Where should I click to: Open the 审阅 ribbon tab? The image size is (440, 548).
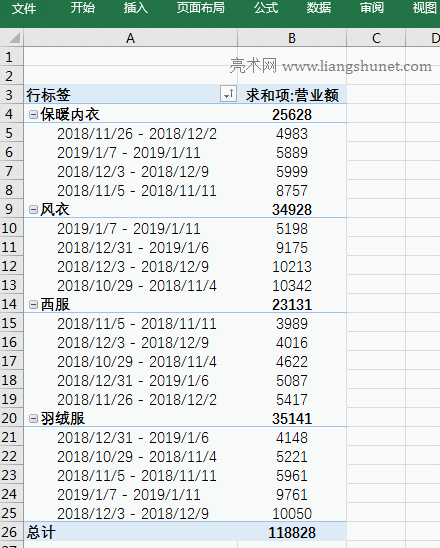[x=372, y=8]
